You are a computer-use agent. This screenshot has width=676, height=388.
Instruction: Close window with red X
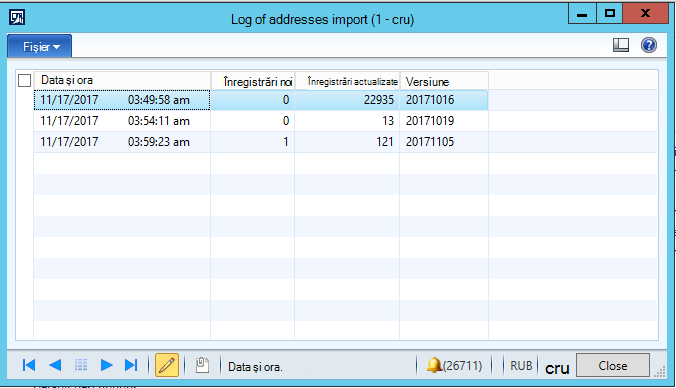point(645,13)
